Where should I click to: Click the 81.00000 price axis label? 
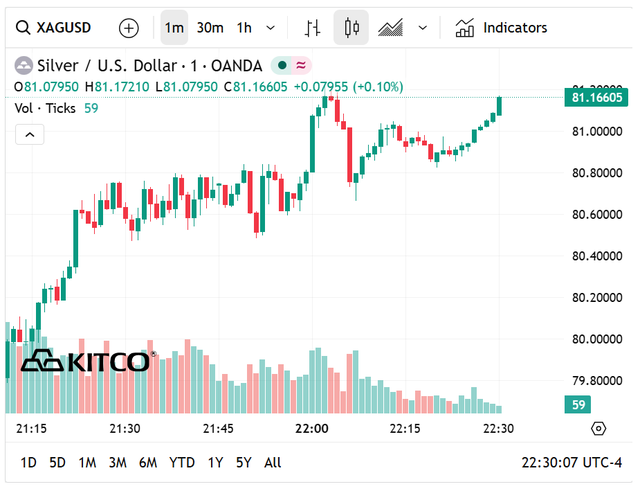pos(597,132)
